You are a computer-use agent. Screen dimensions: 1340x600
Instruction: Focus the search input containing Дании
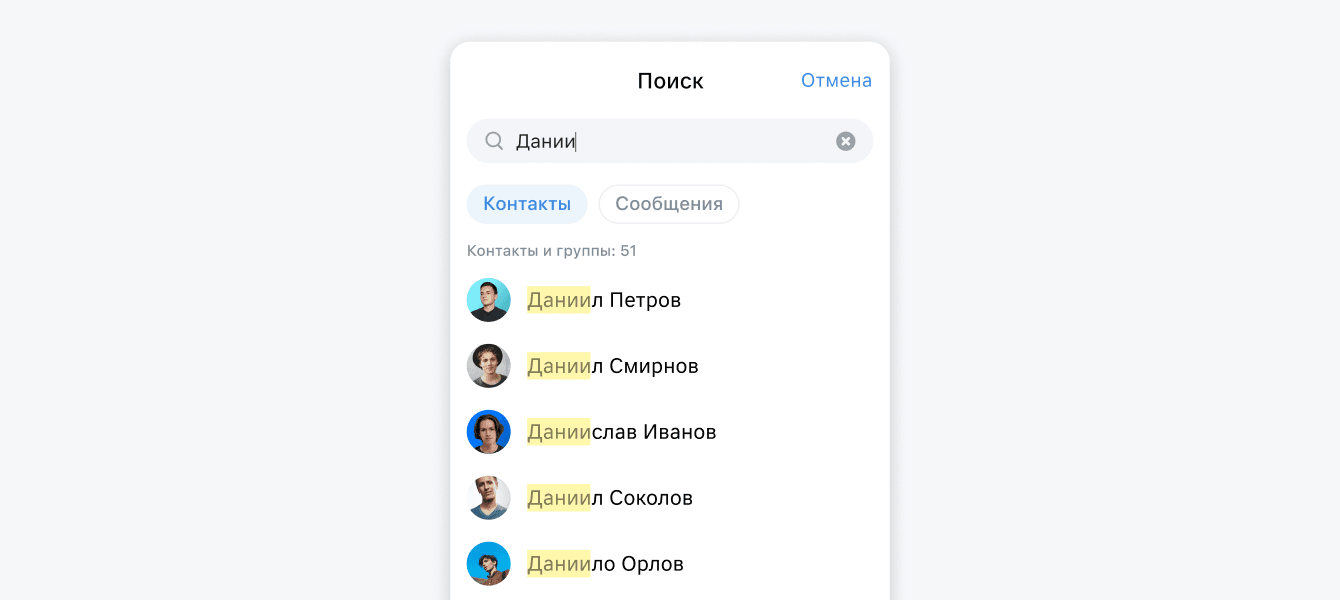click(670, 141)
